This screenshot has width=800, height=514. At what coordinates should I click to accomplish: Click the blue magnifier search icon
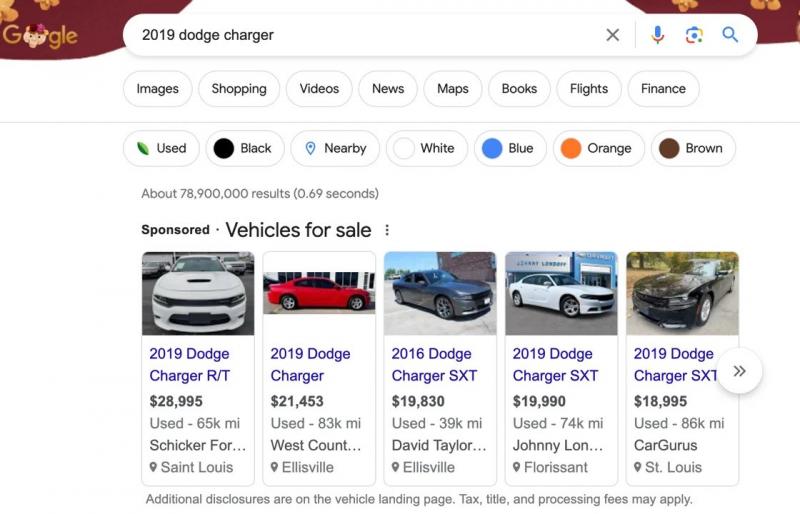731,35
